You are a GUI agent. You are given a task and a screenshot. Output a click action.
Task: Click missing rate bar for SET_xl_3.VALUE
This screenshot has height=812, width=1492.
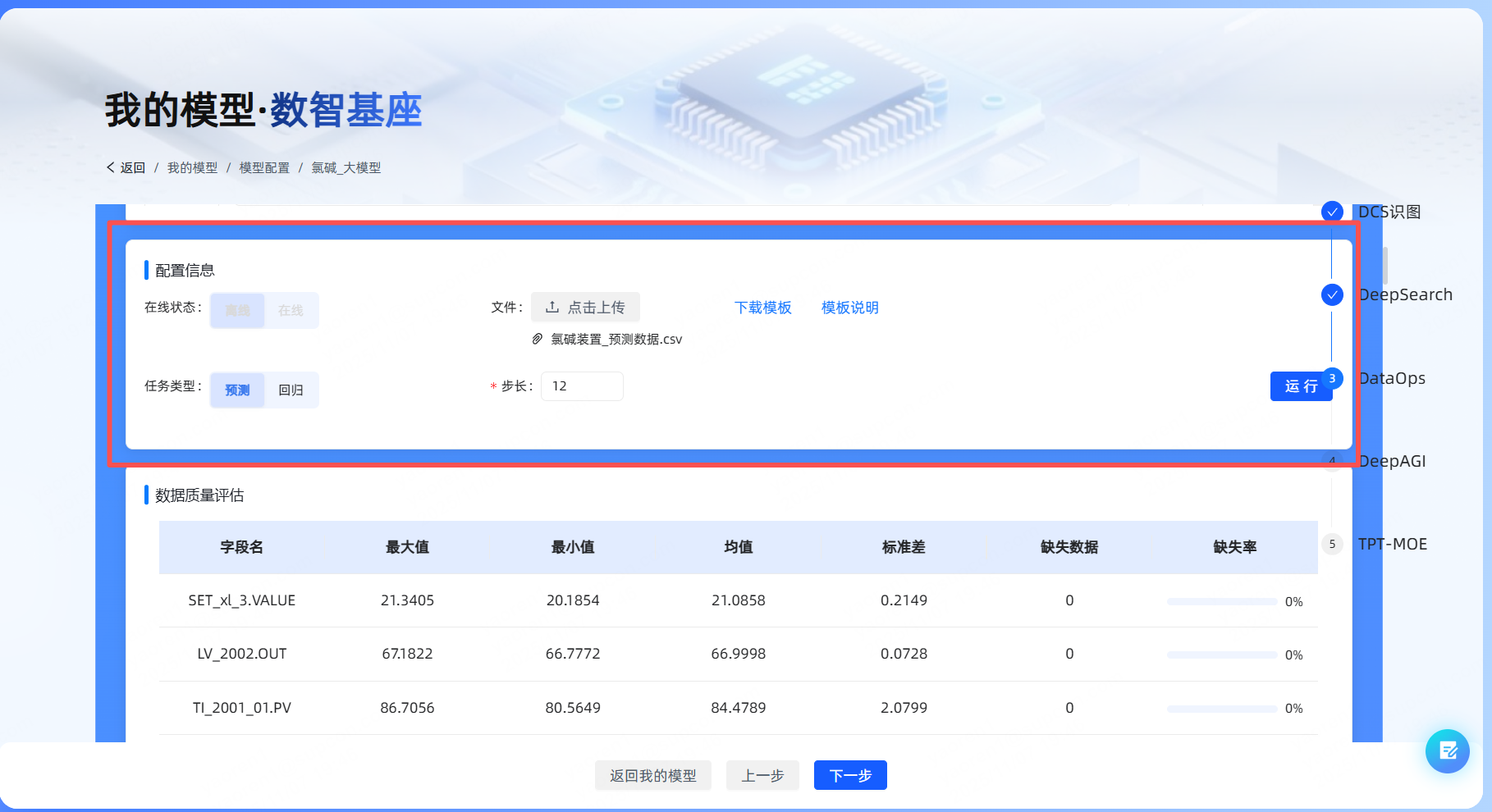point(1221,601)
